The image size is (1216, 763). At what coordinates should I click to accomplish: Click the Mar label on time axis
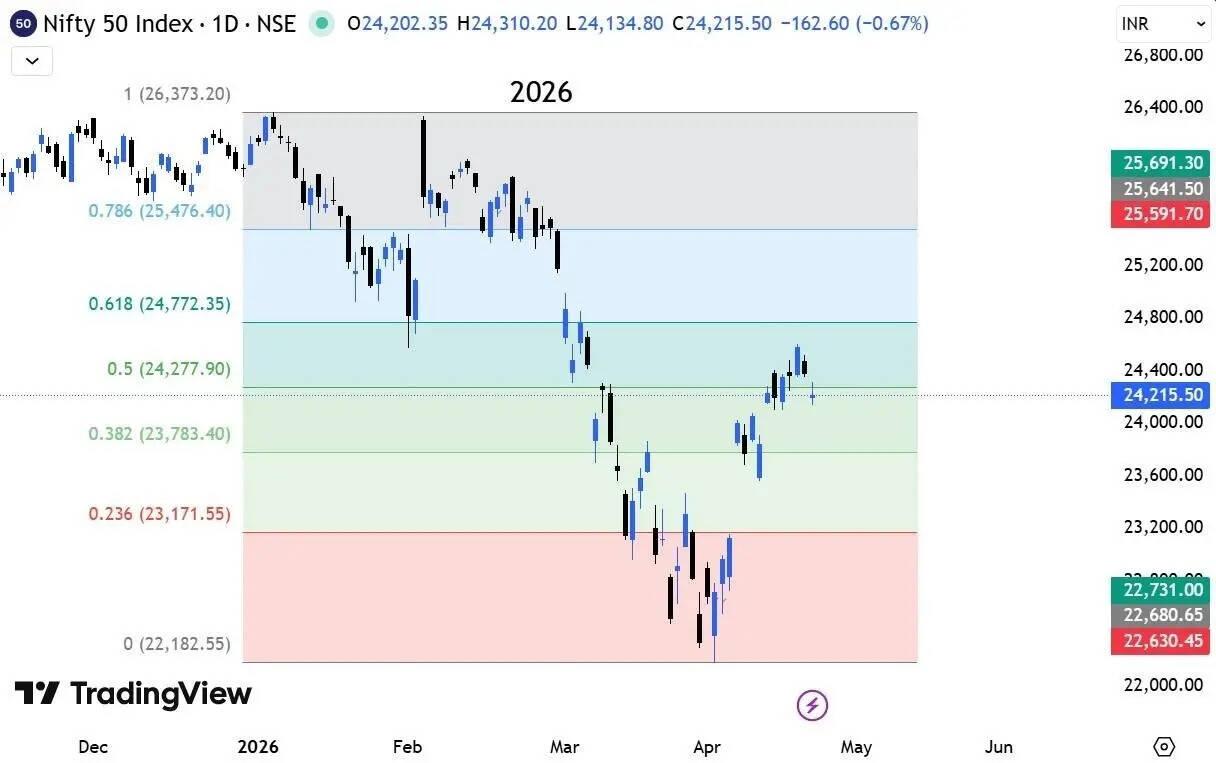565,747
